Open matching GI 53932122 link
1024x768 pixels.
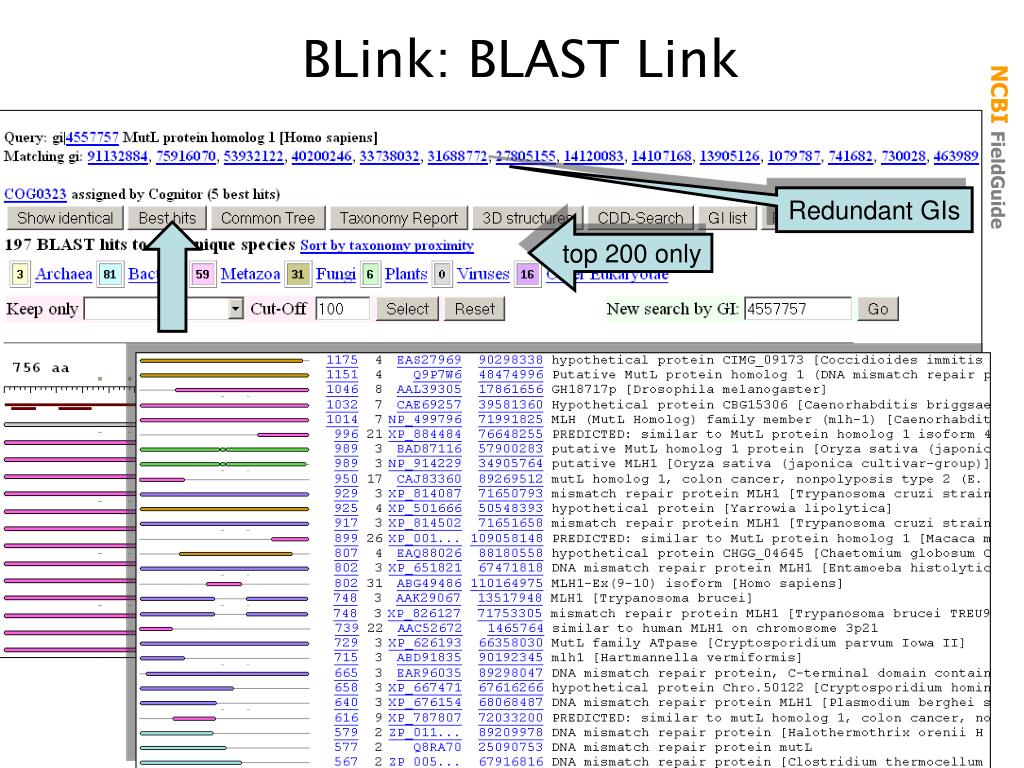coord(254,157)
